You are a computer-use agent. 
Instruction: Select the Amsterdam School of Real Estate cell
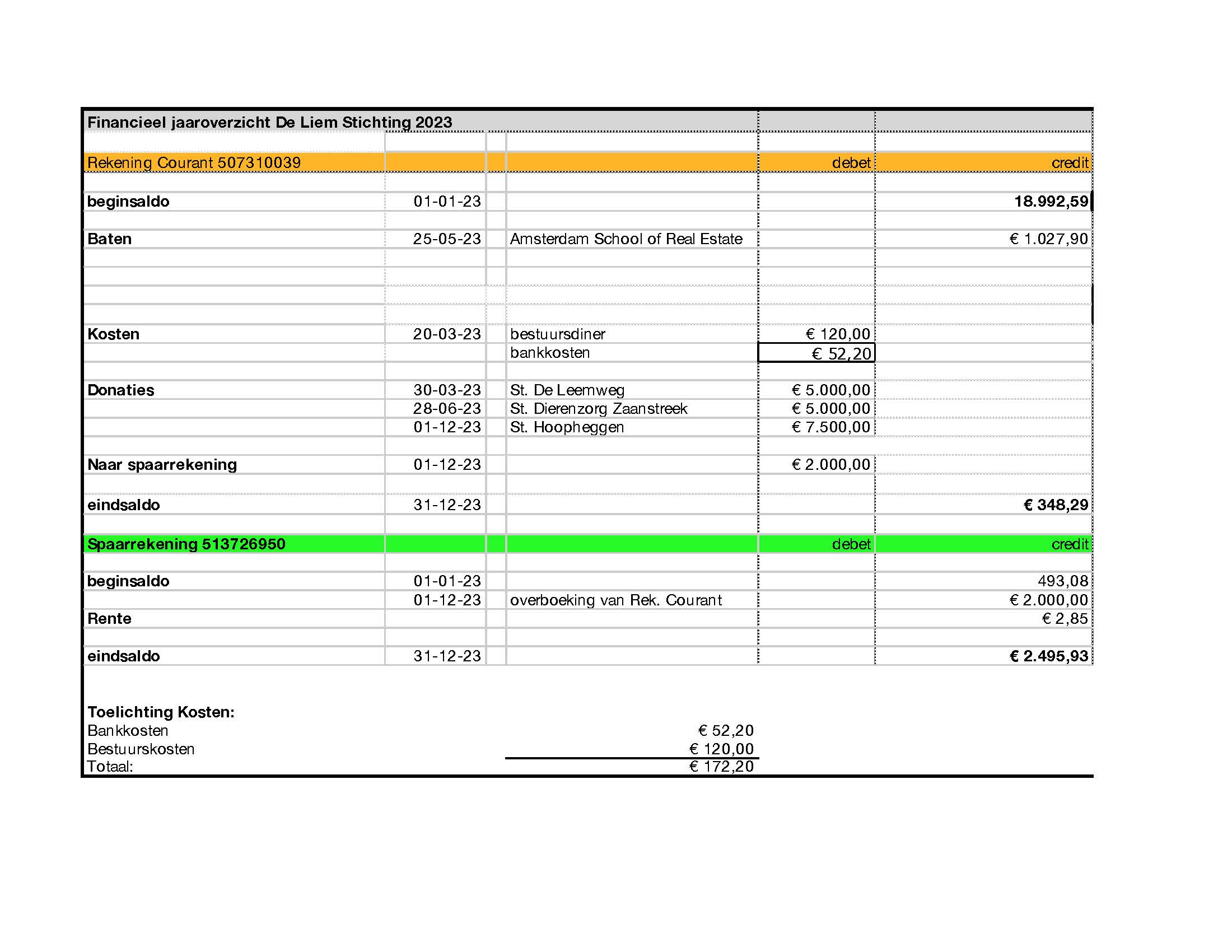tap(626, 239)
